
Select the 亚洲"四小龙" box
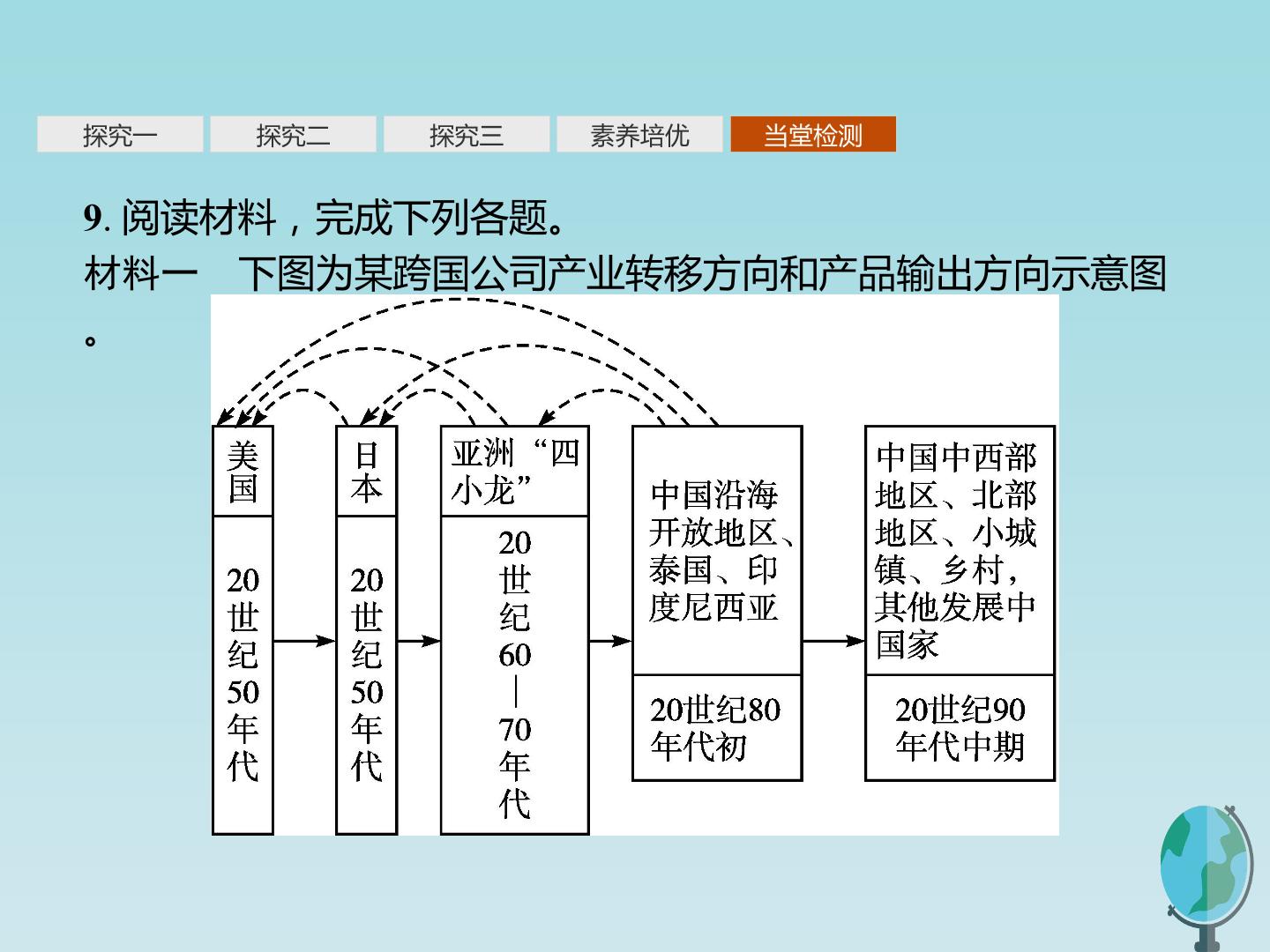tap(514, 472)
